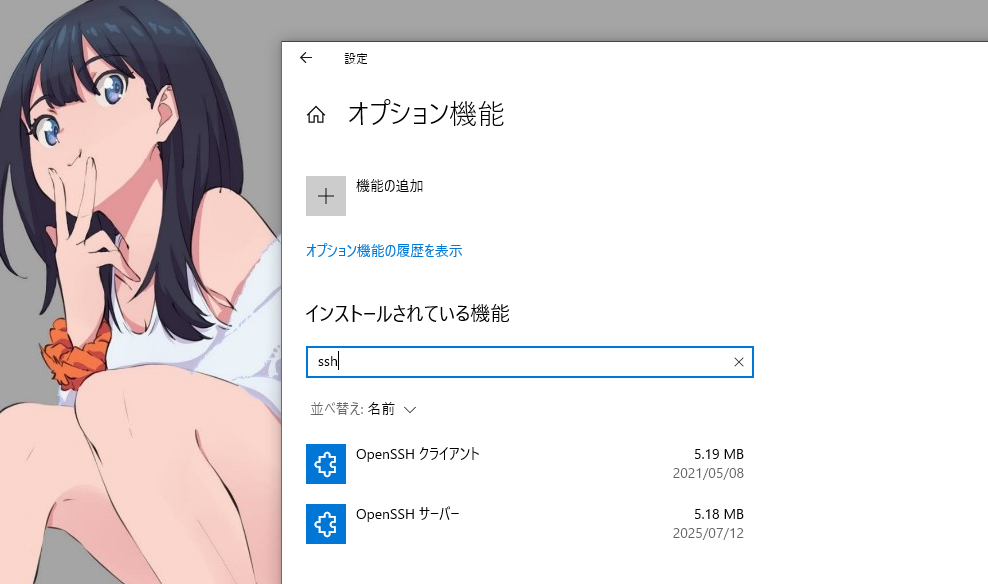Click the chevron next to 名前
This screenshot has height=584, width=988.
tap(409, 409)
